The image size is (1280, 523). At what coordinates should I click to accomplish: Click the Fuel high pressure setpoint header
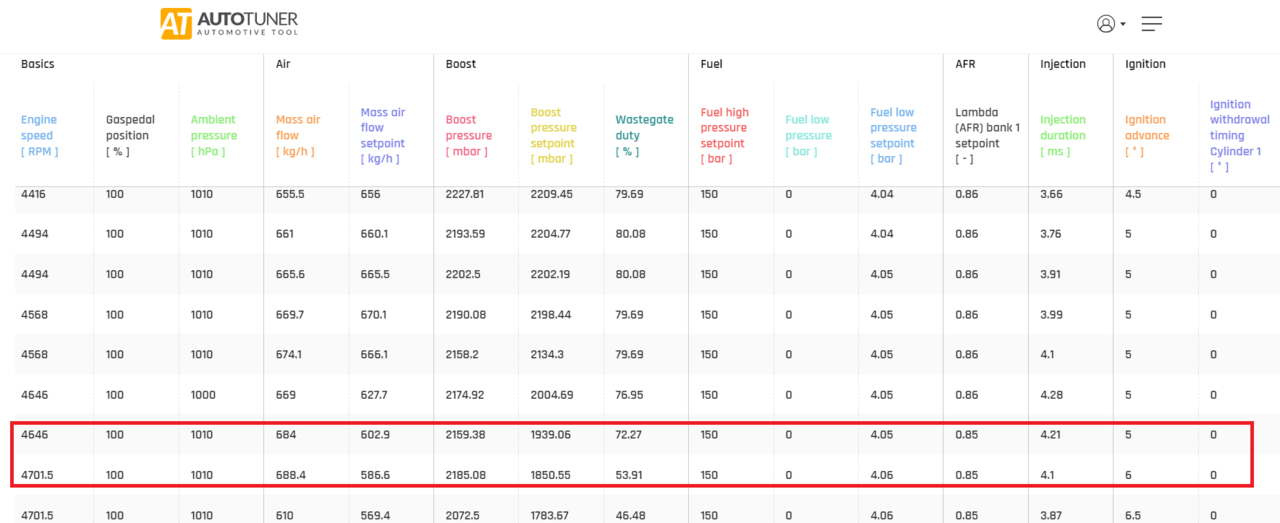click(725, 135)
